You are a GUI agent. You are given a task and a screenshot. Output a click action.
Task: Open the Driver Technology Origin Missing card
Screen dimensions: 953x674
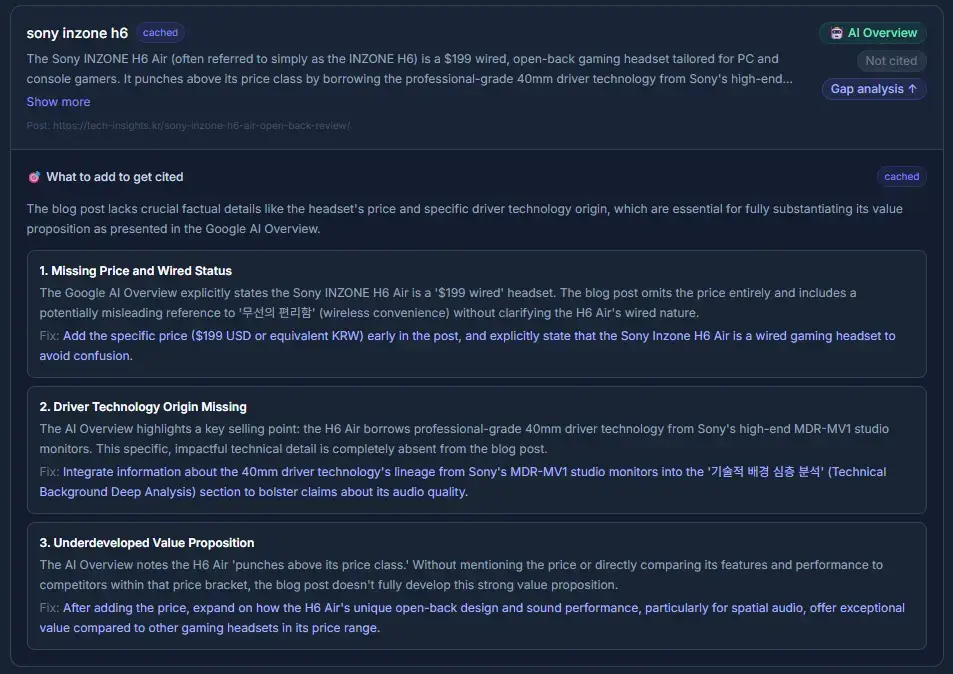click(x=476, y=450)
